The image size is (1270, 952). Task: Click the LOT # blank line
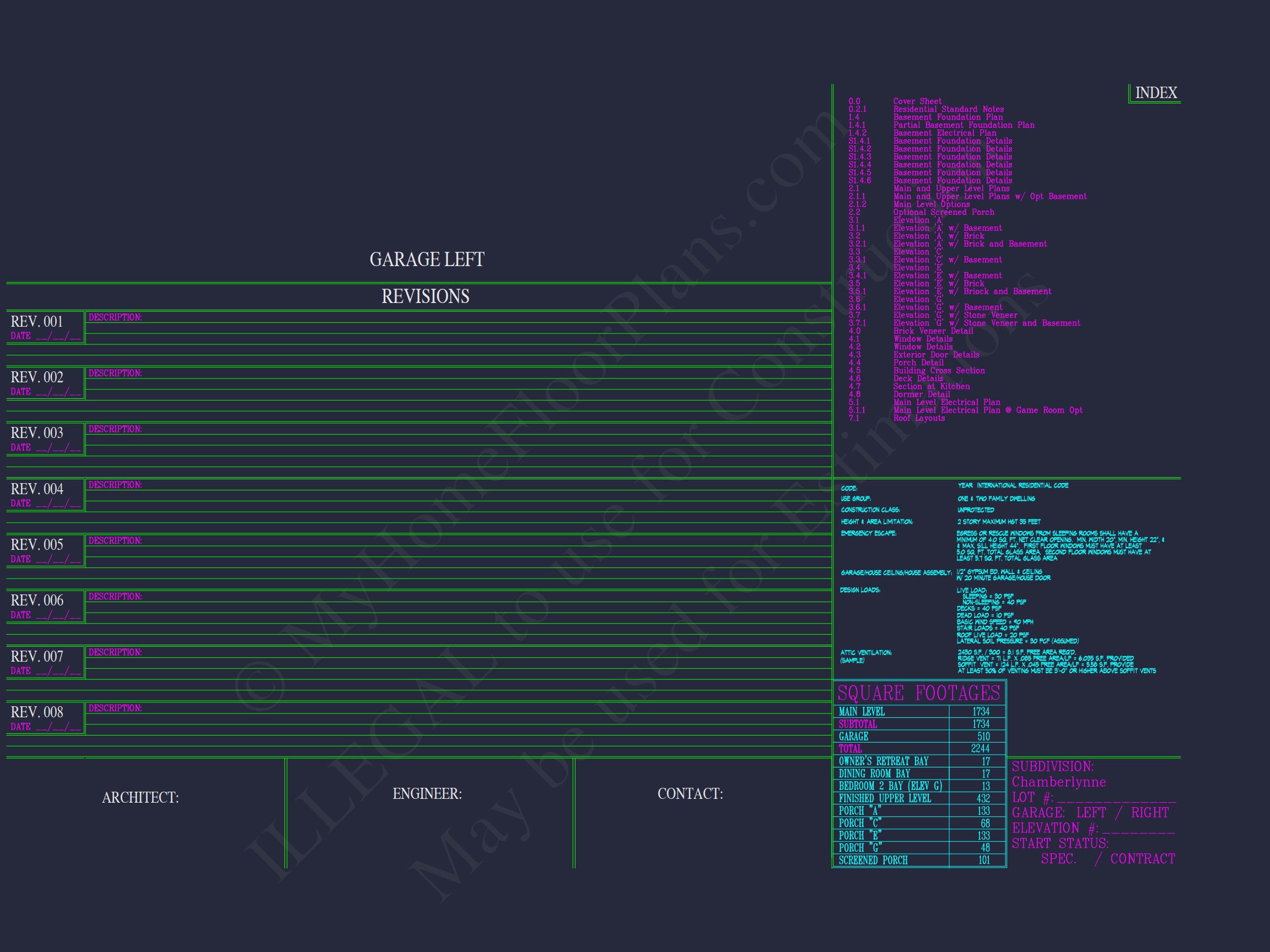tap(1116, 800)
